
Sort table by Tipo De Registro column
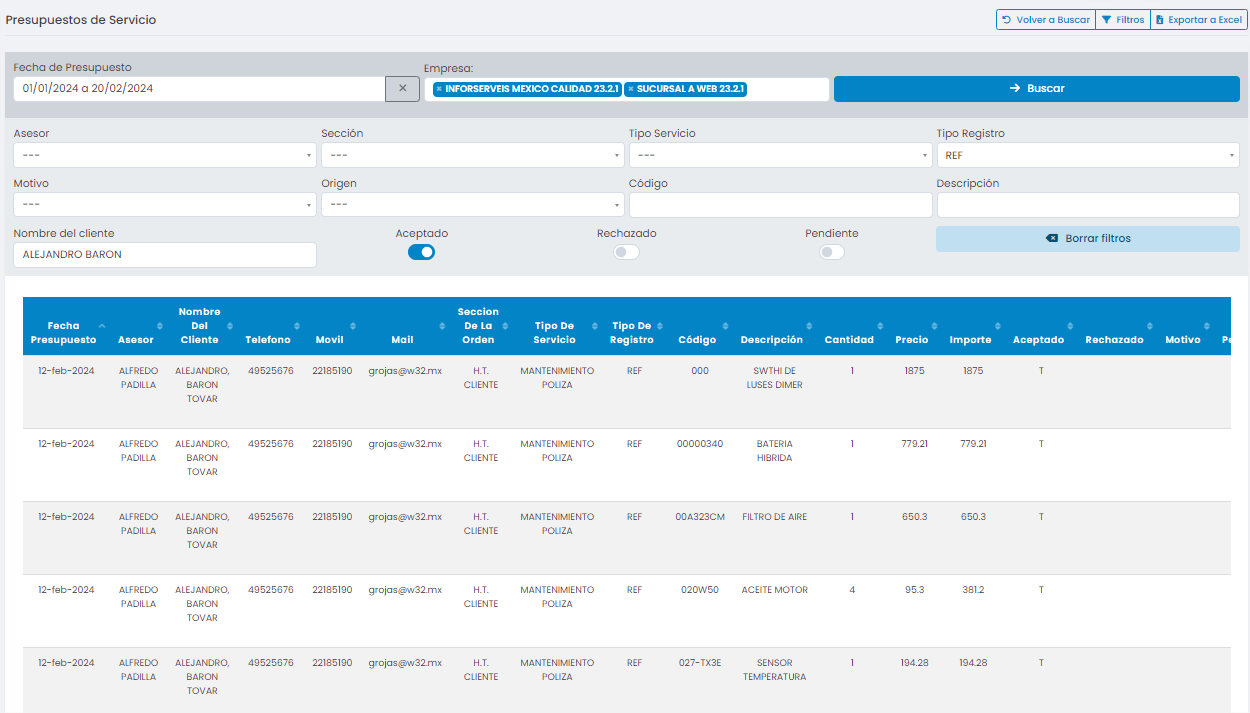pyautogui.click(x=634, y=326)
